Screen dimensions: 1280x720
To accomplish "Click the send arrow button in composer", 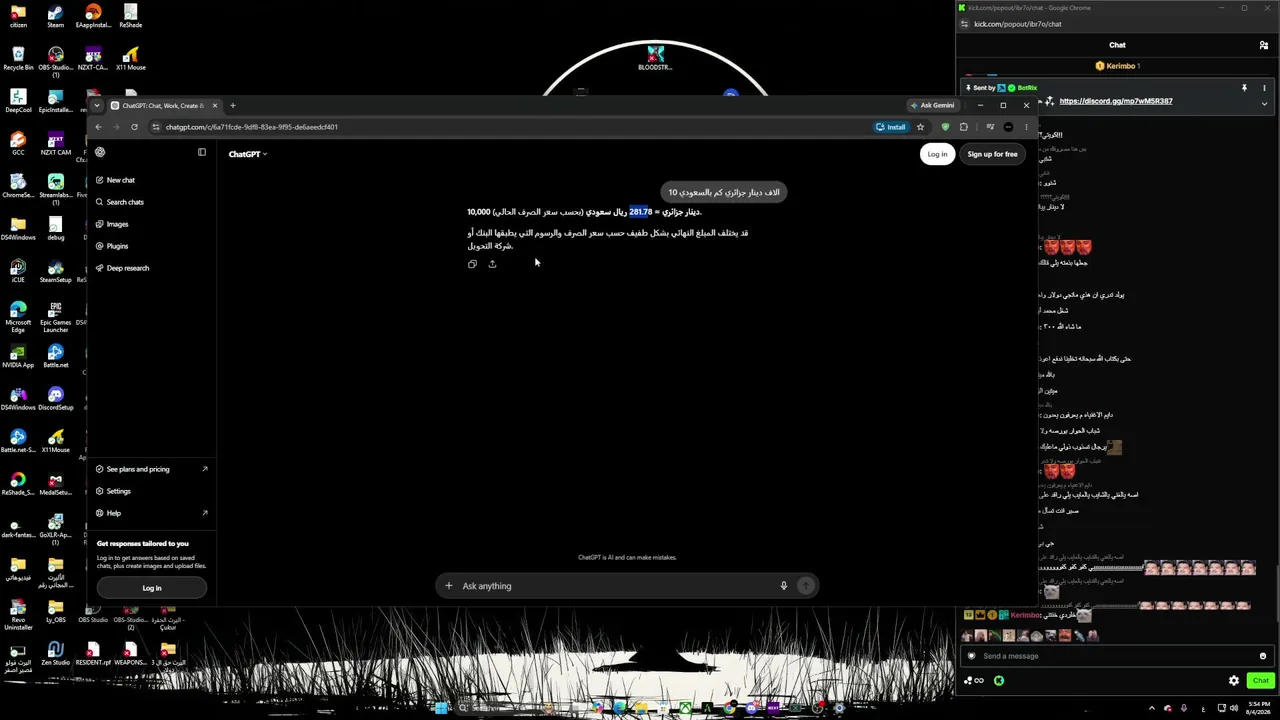I will pyautogui.click(x=805, y=586).
